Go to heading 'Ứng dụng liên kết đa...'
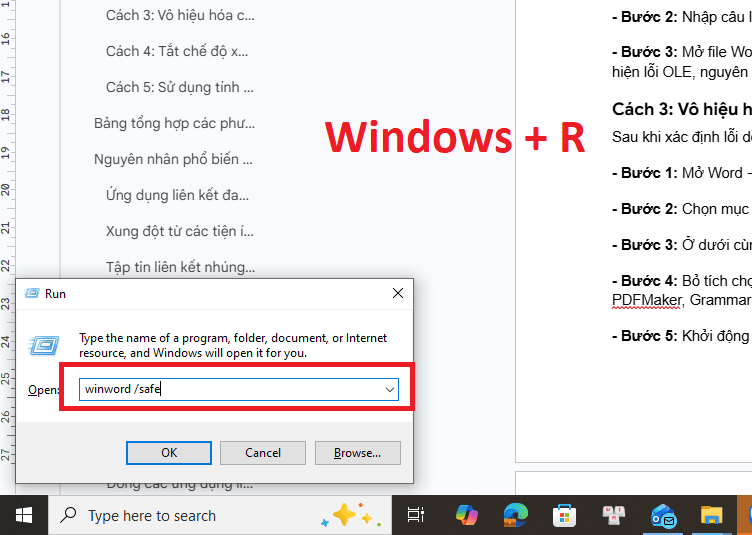 (177, 195)
